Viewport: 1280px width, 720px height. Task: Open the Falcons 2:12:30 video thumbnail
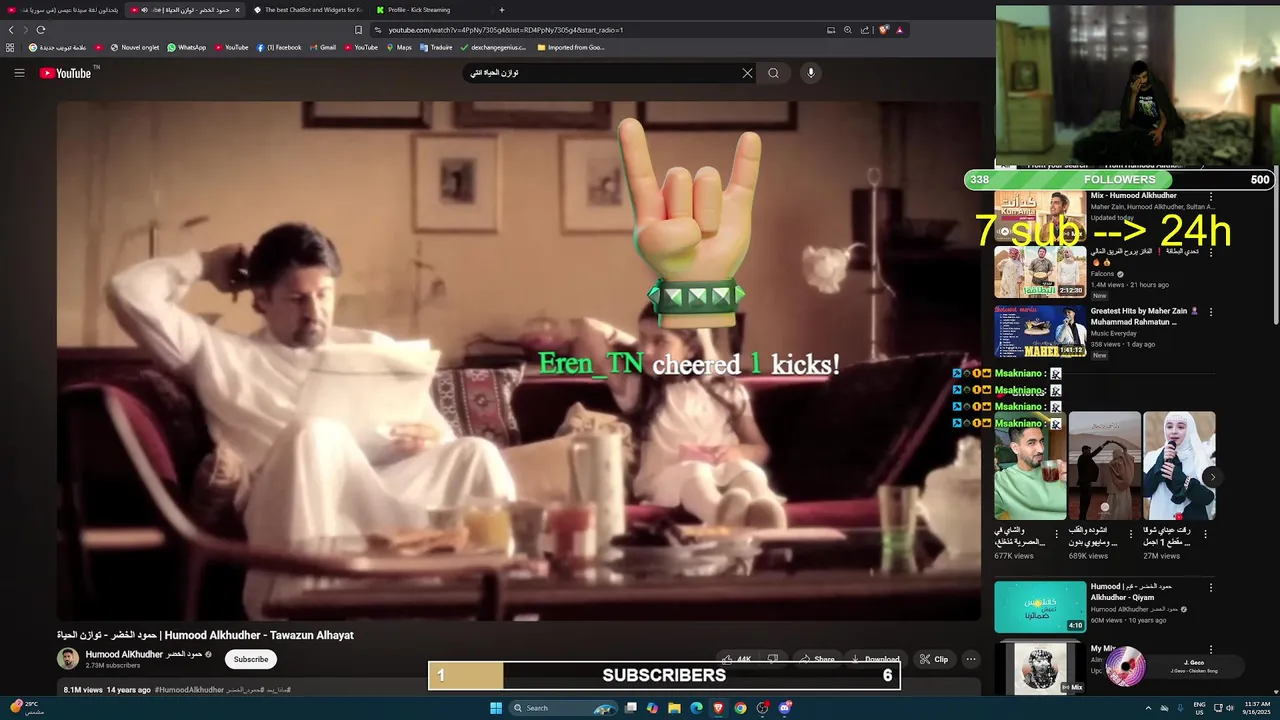(1040, 272)
